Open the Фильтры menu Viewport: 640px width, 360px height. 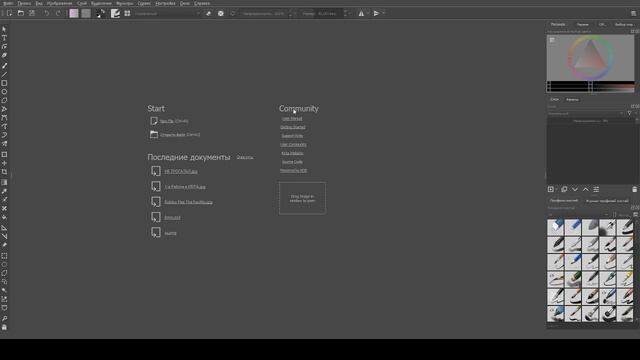pyautogui.click(x=124, y=3)
